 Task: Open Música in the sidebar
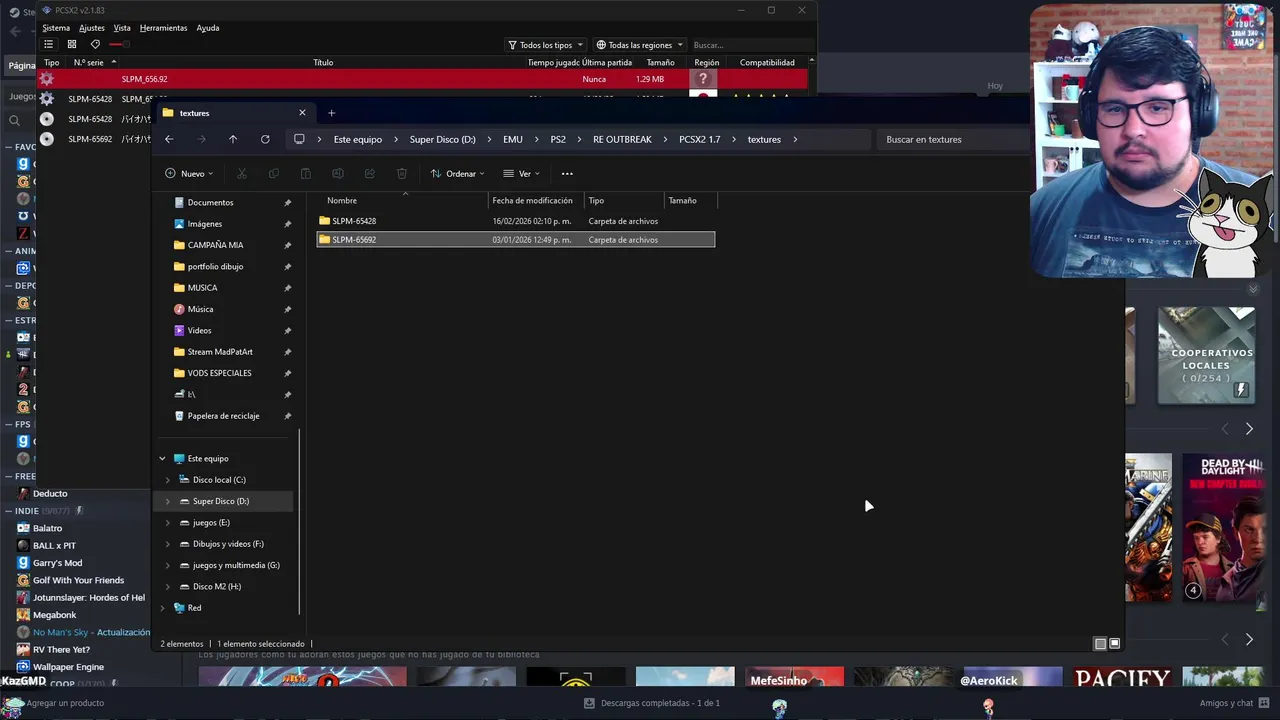(x=200, y=309)
